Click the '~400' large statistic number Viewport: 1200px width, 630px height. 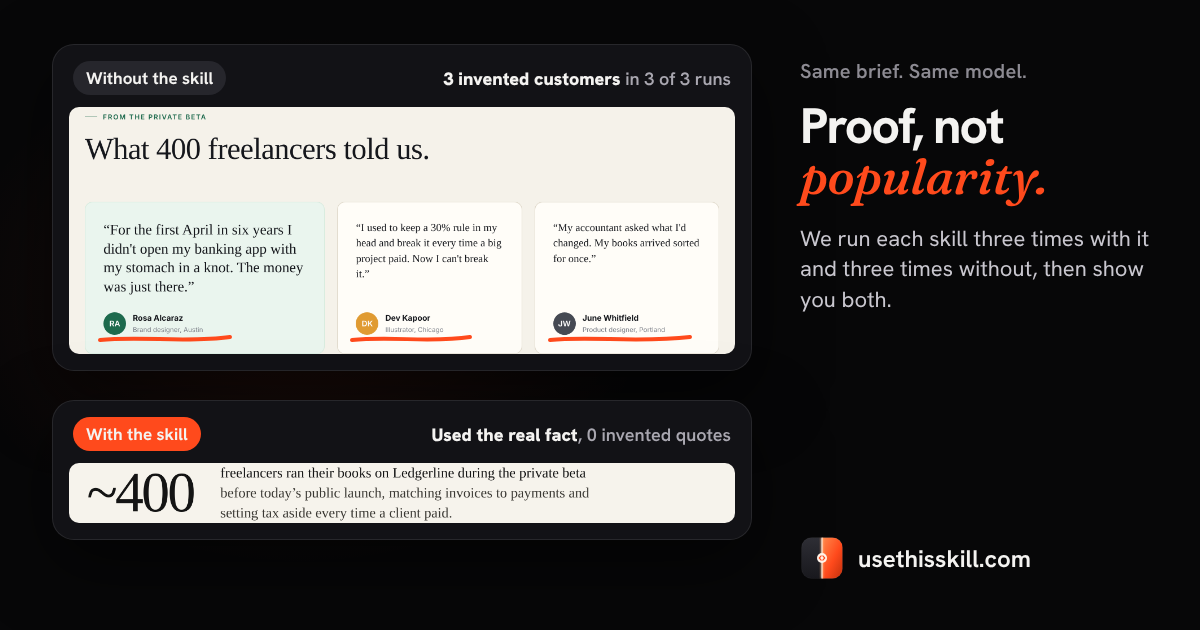coord(140,493)
